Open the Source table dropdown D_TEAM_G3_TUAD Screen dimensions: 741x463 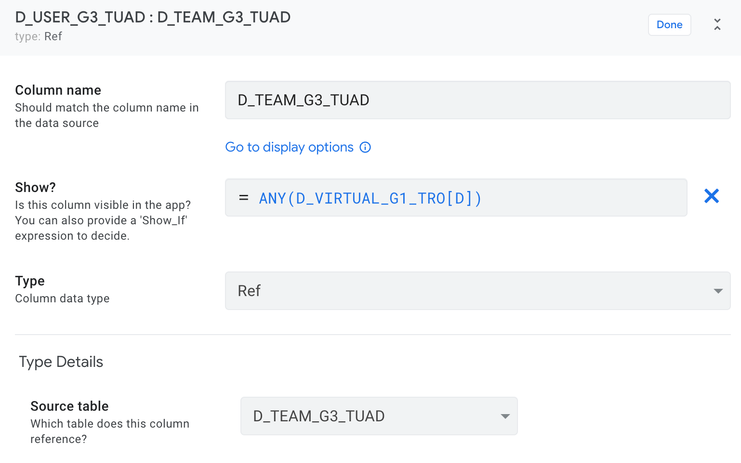379,416
